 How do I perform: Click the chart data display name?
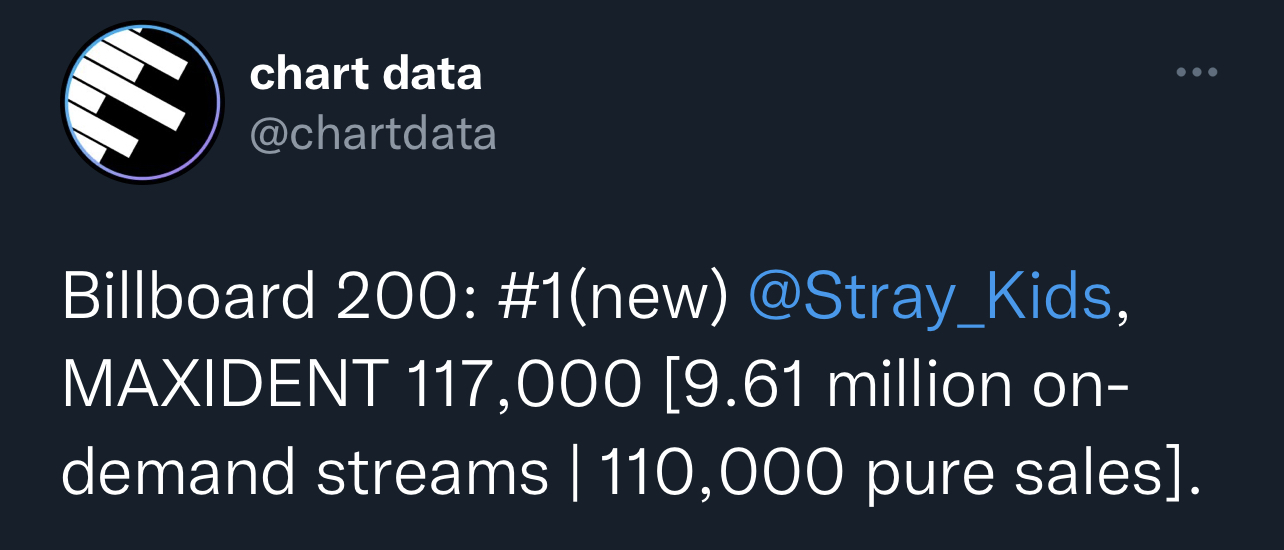[x=366, y=73]
